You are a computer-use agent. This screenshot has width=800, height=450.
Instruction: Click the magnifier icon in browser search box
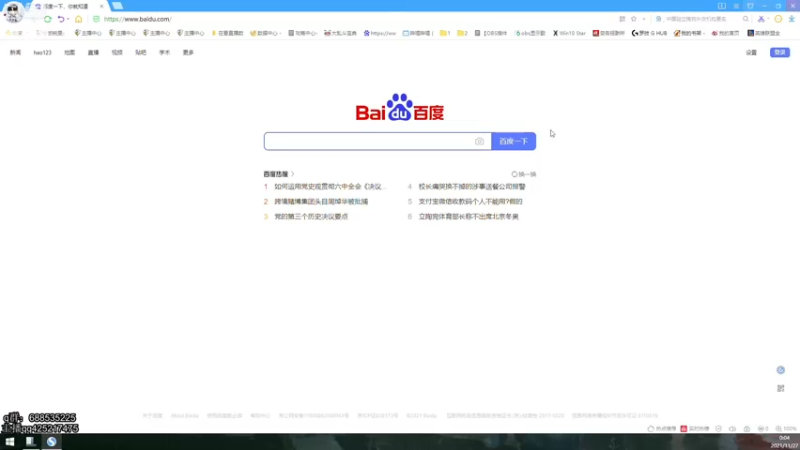click(x=745, y=19)
